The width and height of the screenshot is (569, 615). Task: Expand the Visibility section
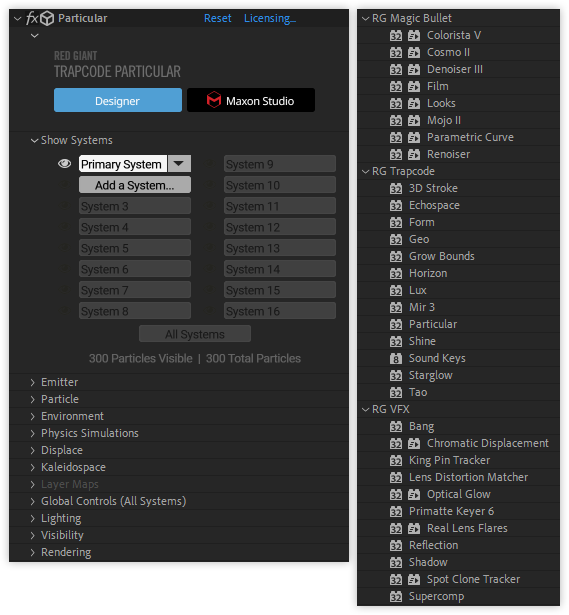[x=33, y=535]
